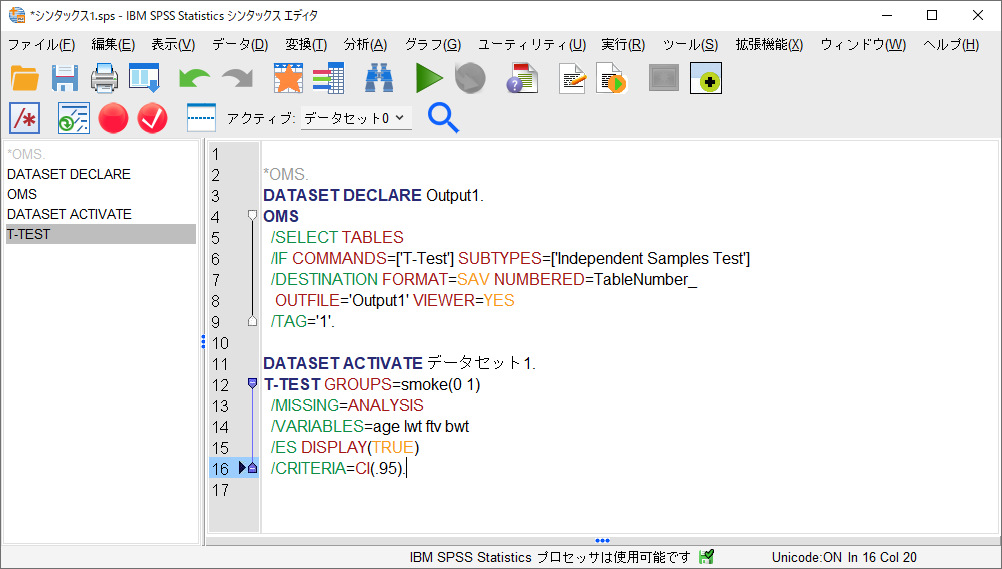Open the データ(D) menu

[x=240, y=45]
